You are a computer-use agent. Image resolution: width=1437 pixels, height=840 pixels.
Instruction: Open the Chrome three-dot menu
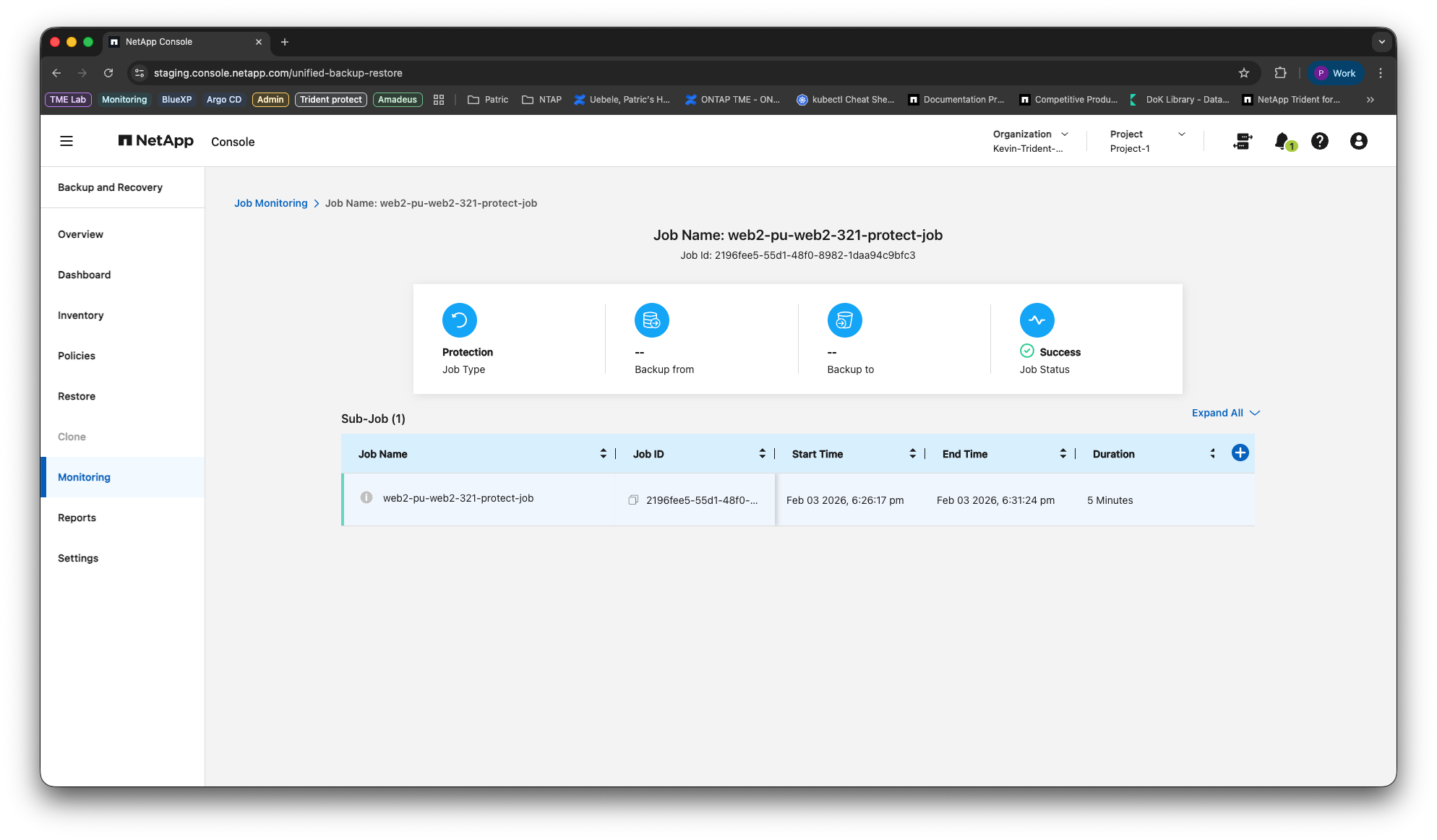(1381, 73)
